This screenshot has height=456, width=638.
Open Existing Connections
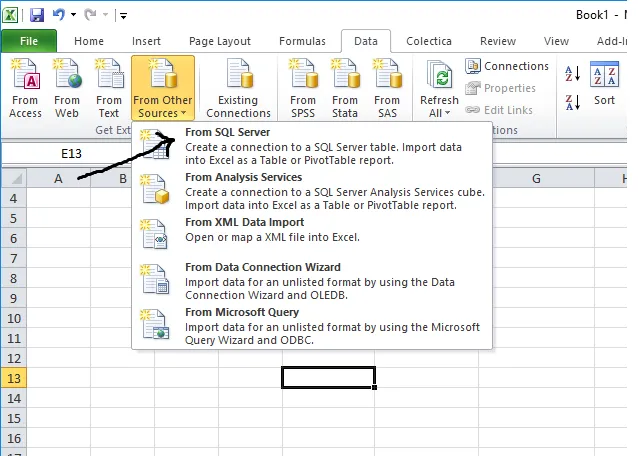pos(238,88)
